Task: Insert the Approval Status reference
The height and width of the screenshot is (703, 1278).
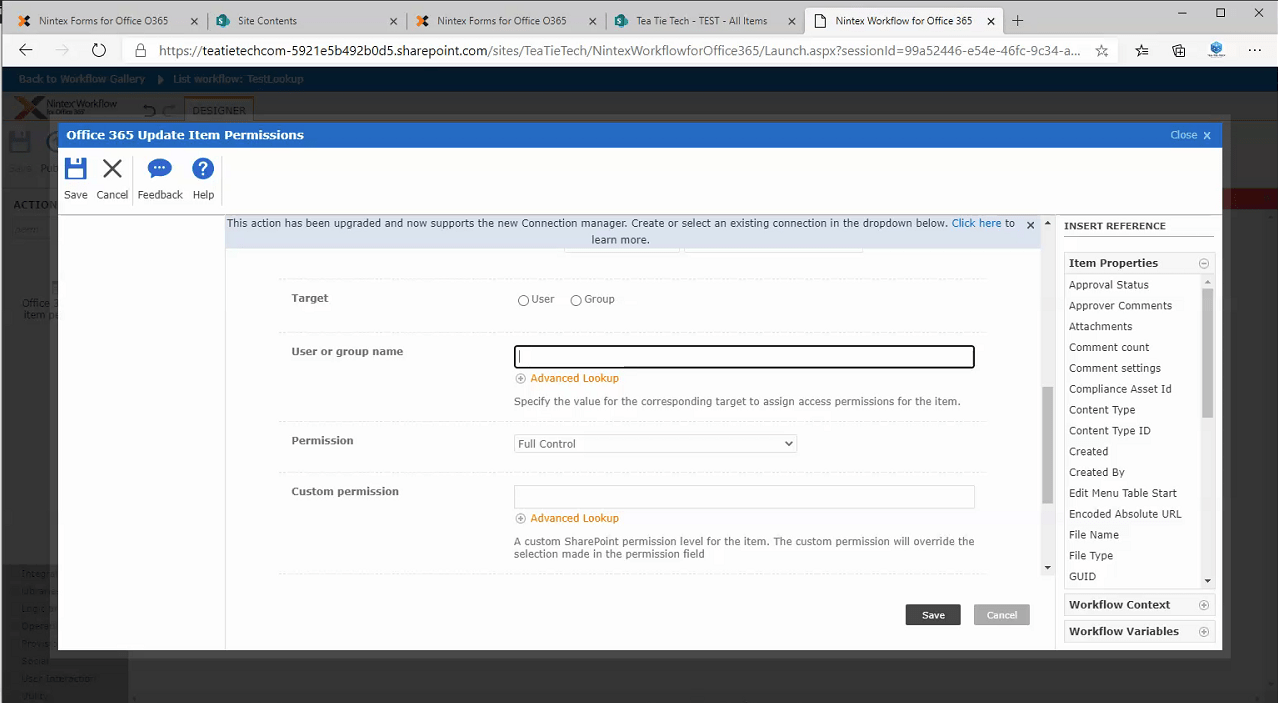Action: tap(1108, 285)
